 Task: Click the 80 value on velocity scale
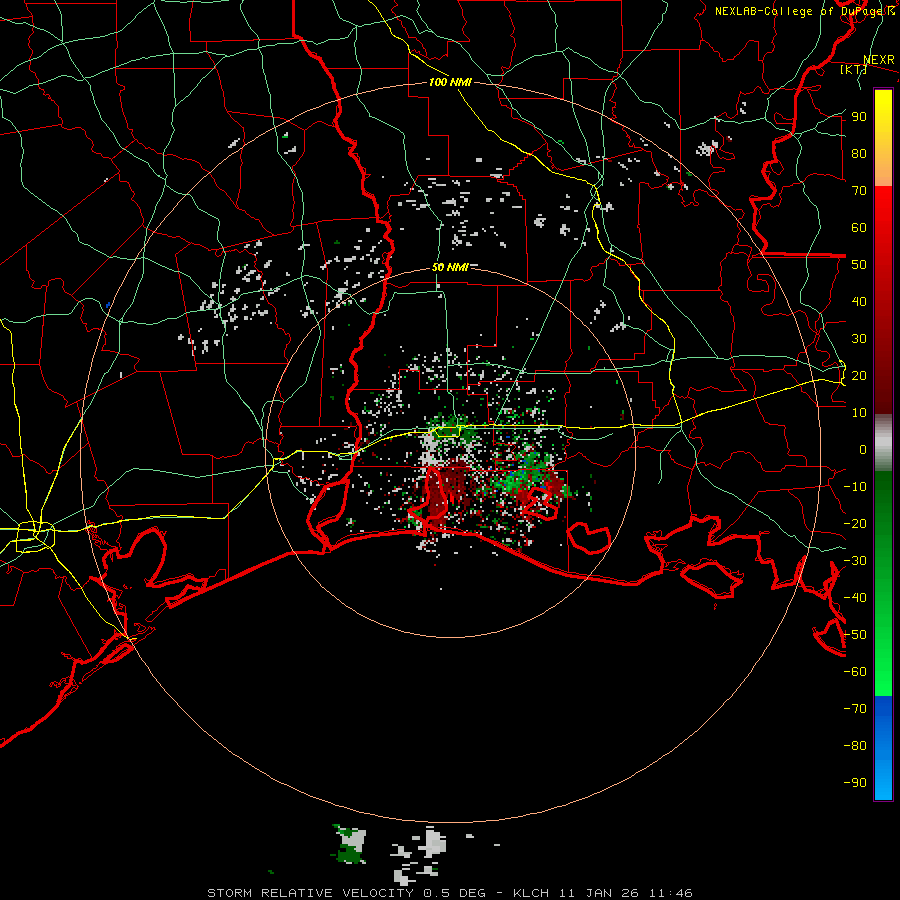click(859, 153)
